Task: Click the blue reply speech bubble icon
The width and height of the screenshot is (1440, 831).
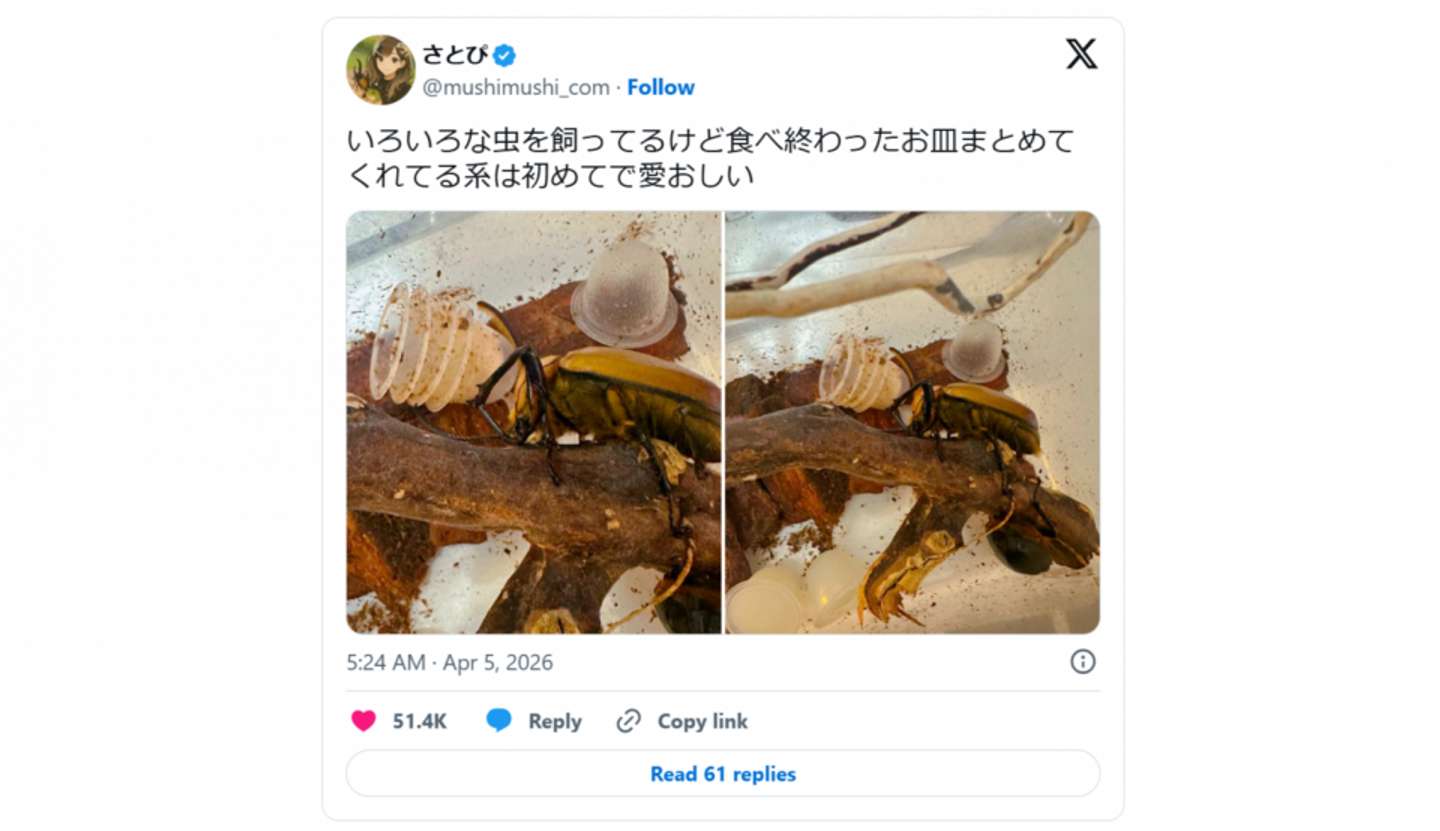Action: coord(498,721)
